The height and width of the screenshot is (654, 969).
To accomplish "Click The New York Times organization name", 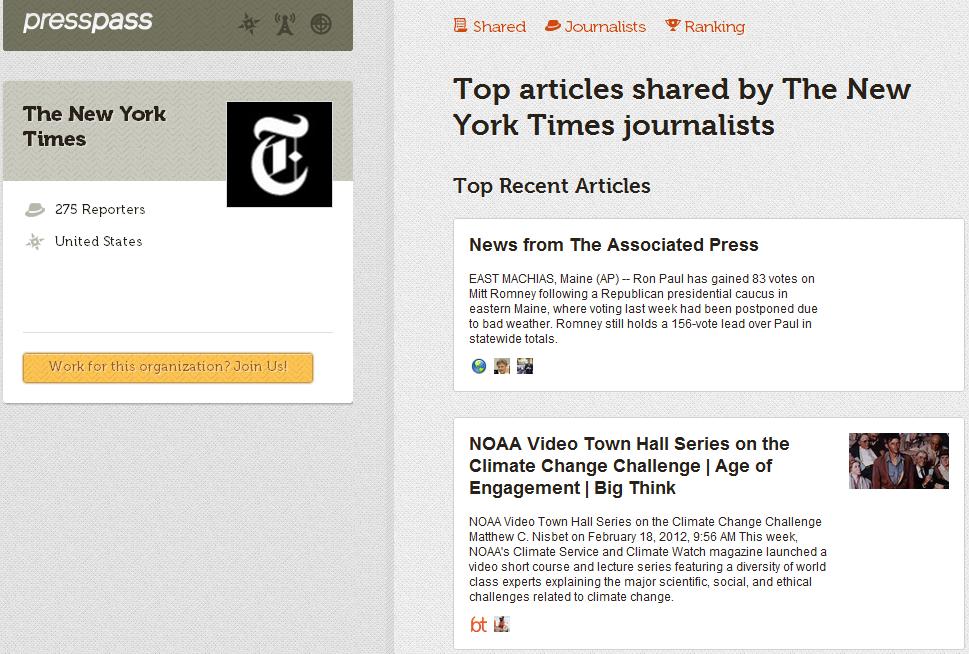I will pos(95,126).
